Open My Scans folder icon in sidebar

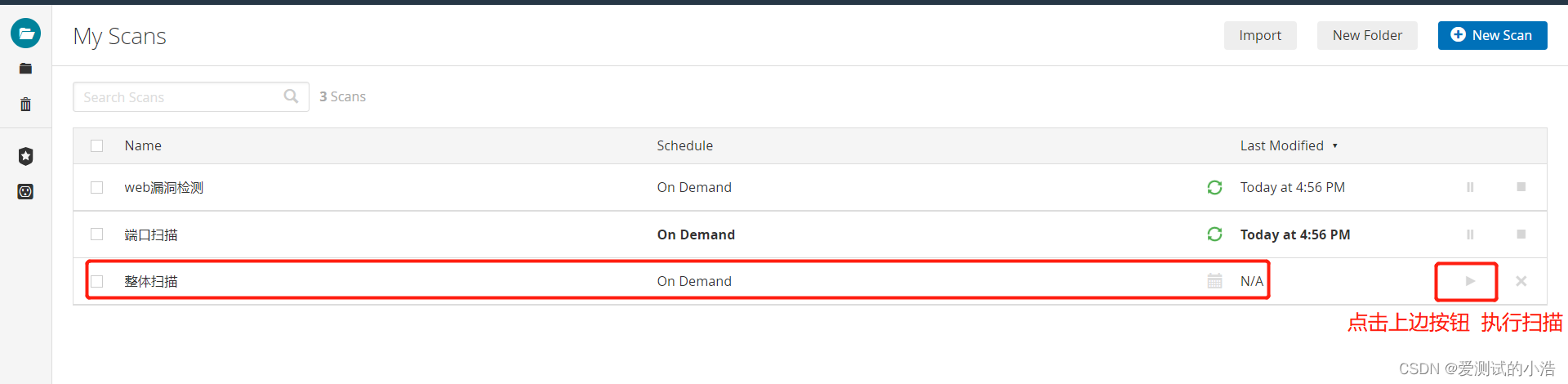tap(25, 33)
